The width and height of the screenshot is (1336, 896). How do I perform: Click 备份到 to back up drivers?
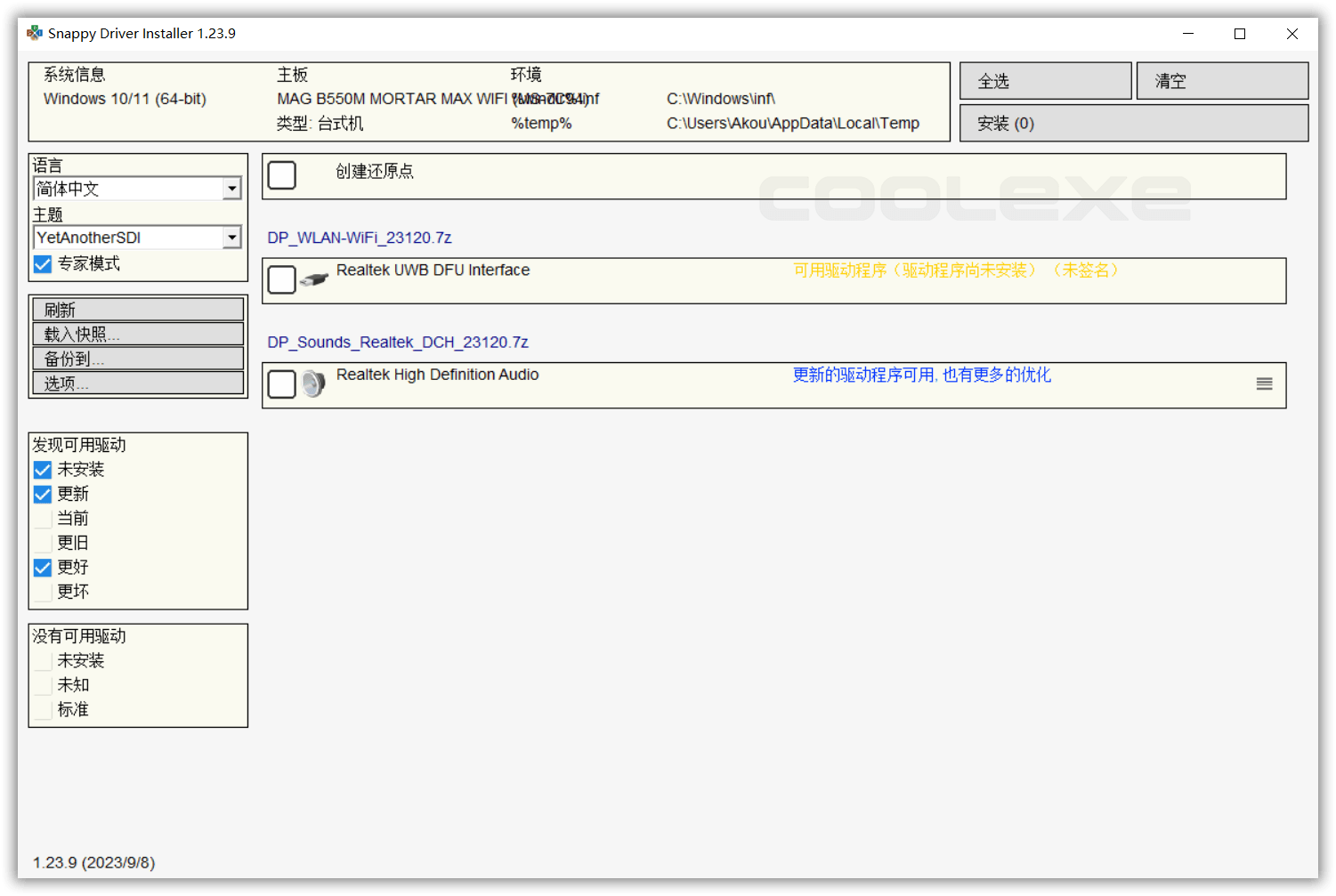pos(137,359)
